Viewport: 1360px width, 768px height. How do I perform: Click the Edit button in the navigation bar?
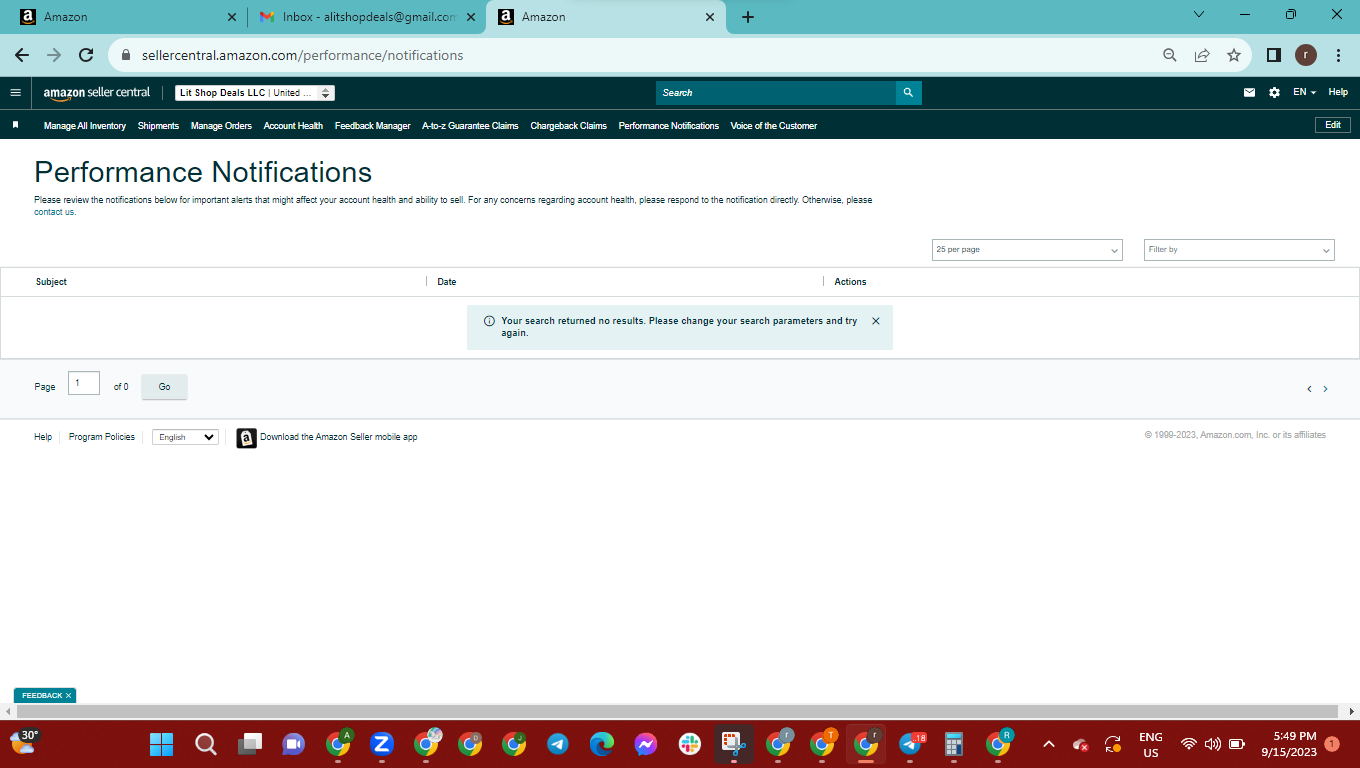pos(1333,125)
